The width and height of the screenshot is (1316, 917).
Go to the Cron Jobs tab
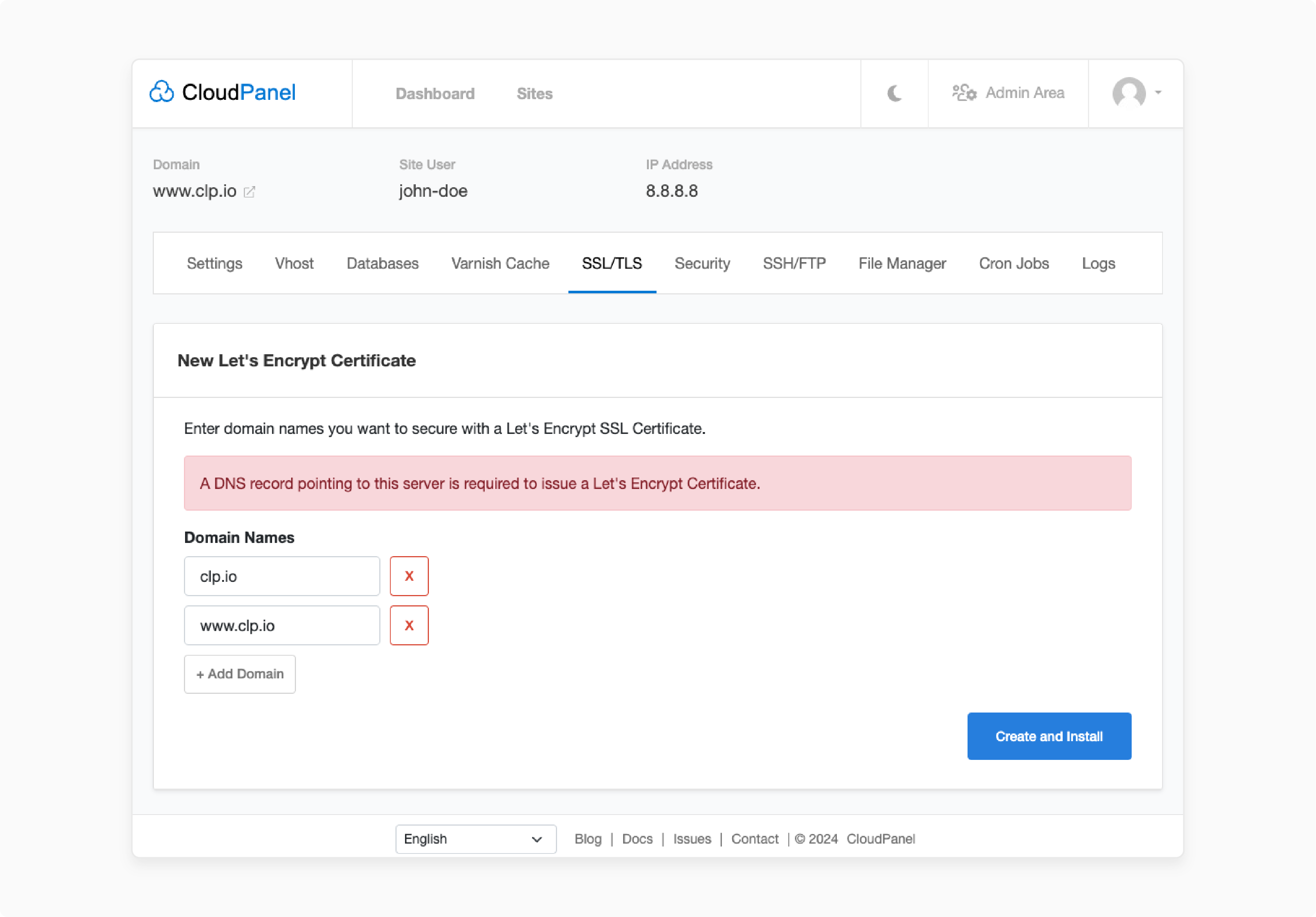[x=1013, y=264]
